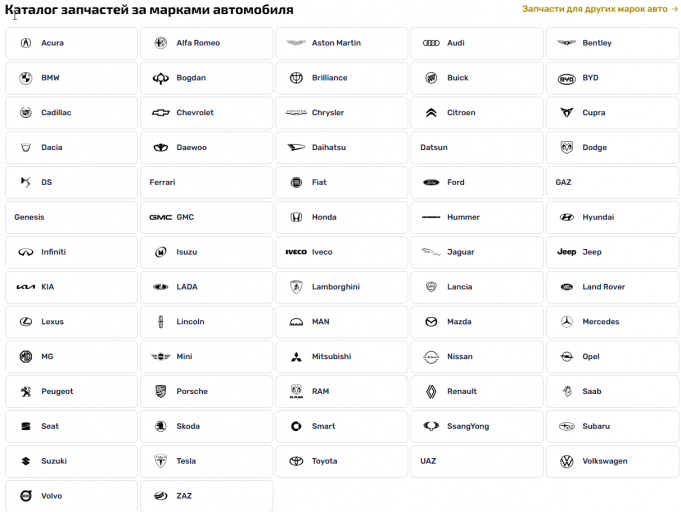Select the Lamborghini brand tile
Screen dimensions: 681x512
click(x=342, y=287)
